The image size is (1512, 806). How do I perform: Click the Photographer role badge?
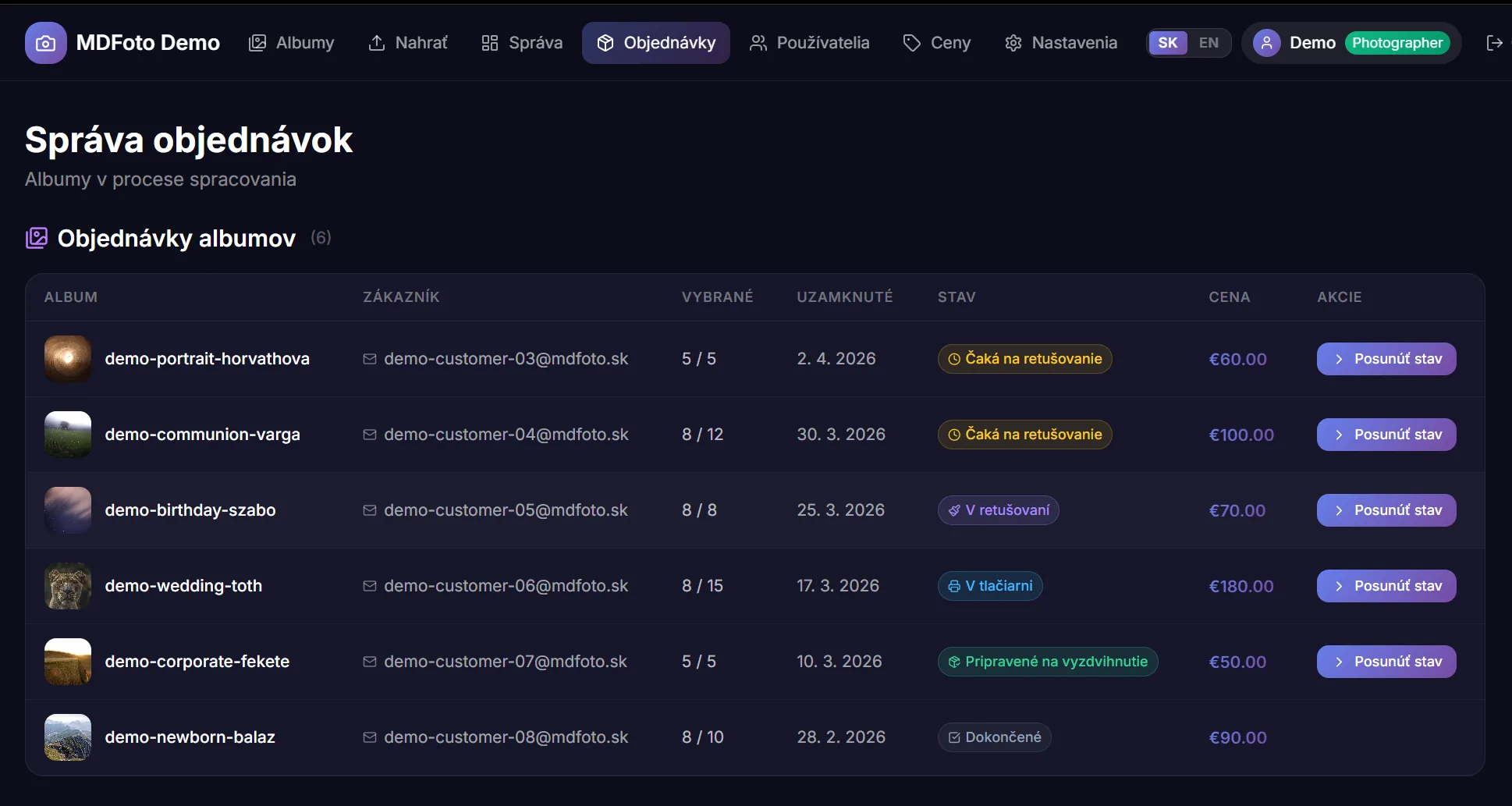(1397, 43)
